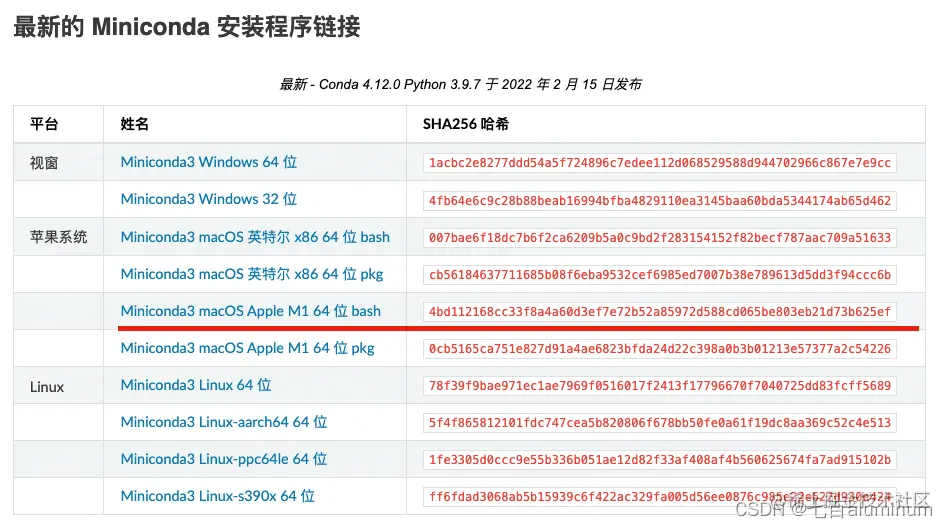
Task: Select SHA256 hash starting 78f39f9bae97
Action: pos(660,385)
